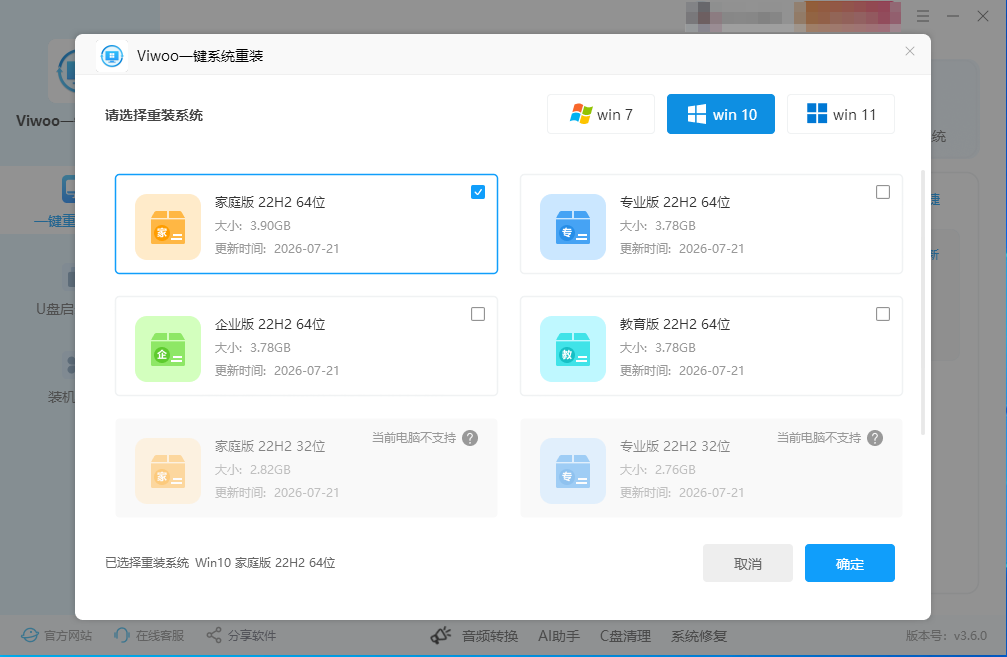Click the 大小: 2.76GB text
This screenshot has height=657, width=1007.
[x=658, y=470]
